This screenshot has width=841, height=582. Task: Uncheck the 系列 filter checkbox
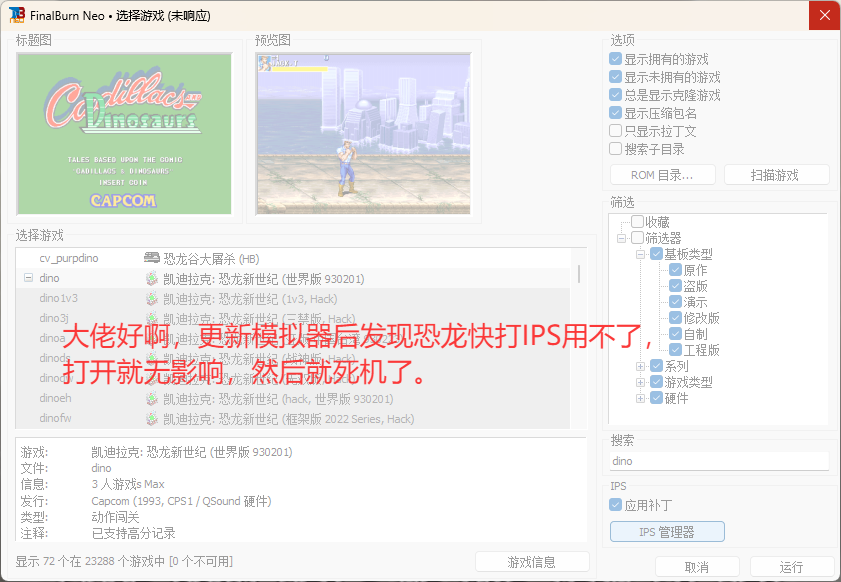656,366
